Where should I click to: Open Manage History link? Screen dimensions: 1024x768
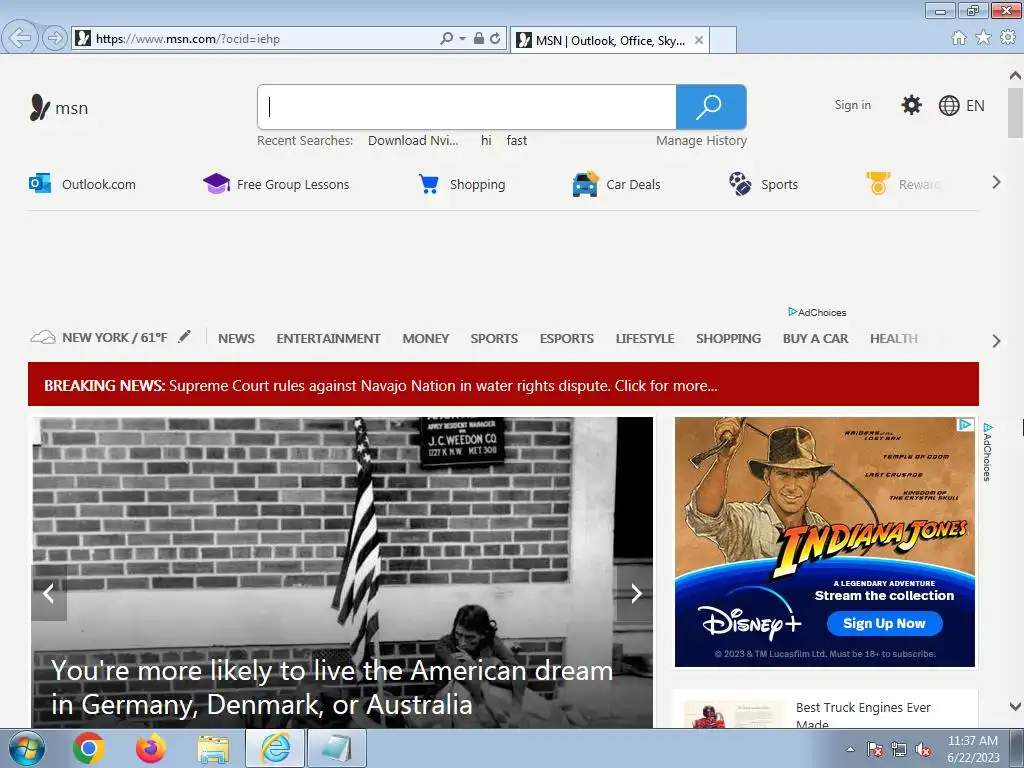[x=701, y=140]
